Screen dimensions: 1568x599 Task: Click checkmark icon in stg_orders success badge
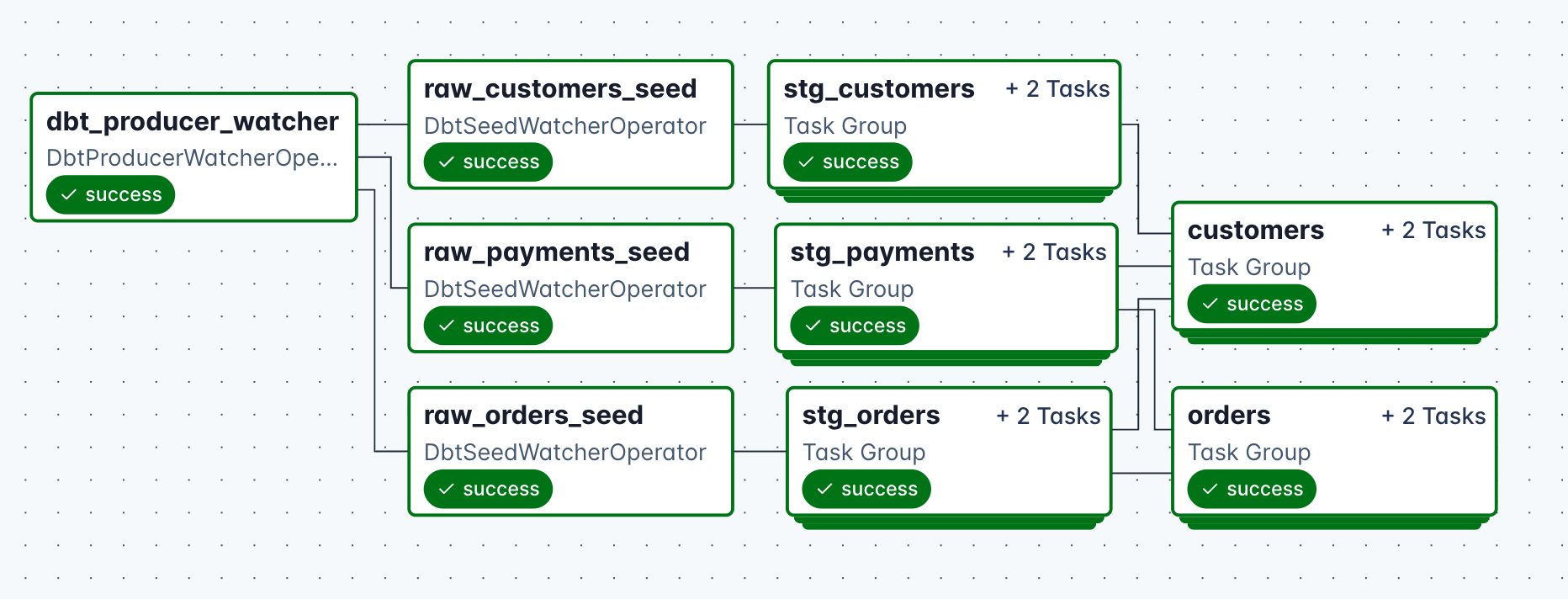click(x=824, y=489)
